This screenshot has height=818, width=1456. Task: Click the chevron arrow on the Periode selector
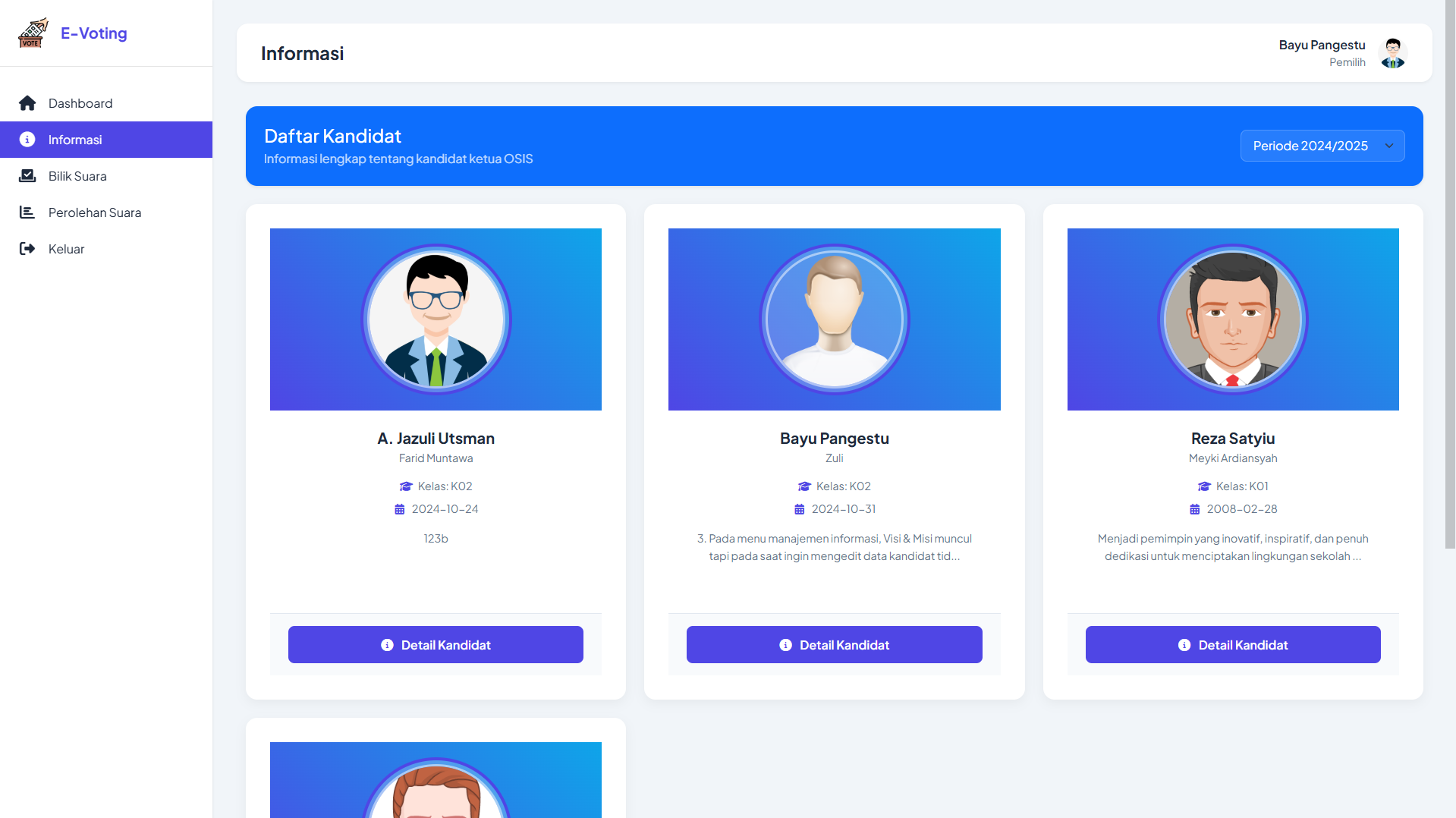coord(1389,146)
